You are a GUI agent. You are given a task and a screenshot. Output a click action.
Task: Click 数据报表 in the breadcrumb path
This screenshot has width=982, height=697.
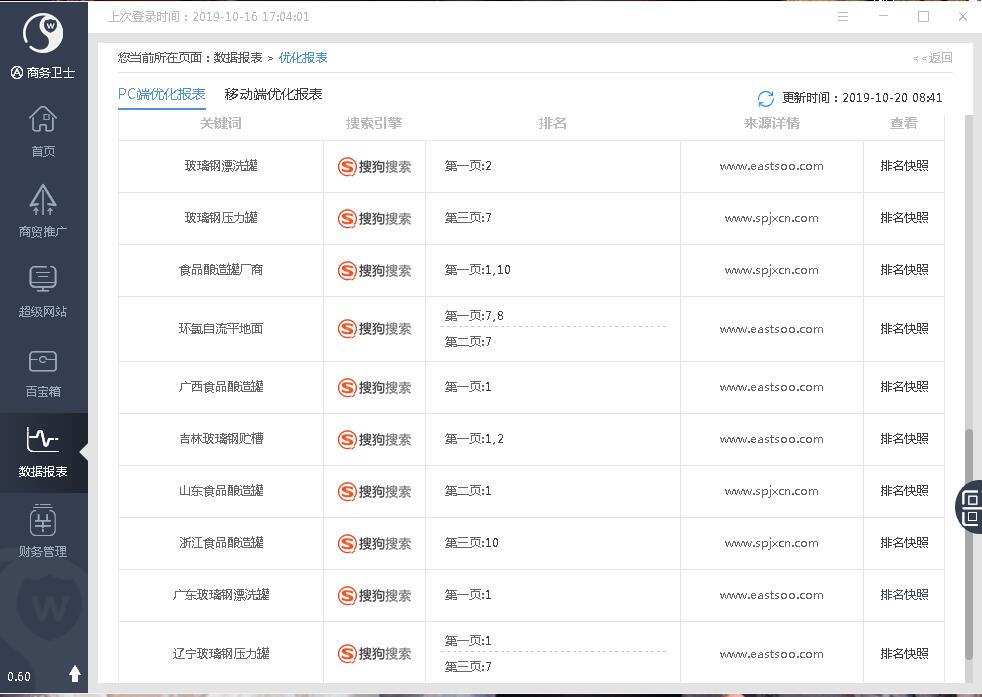(x=238, y=58)
